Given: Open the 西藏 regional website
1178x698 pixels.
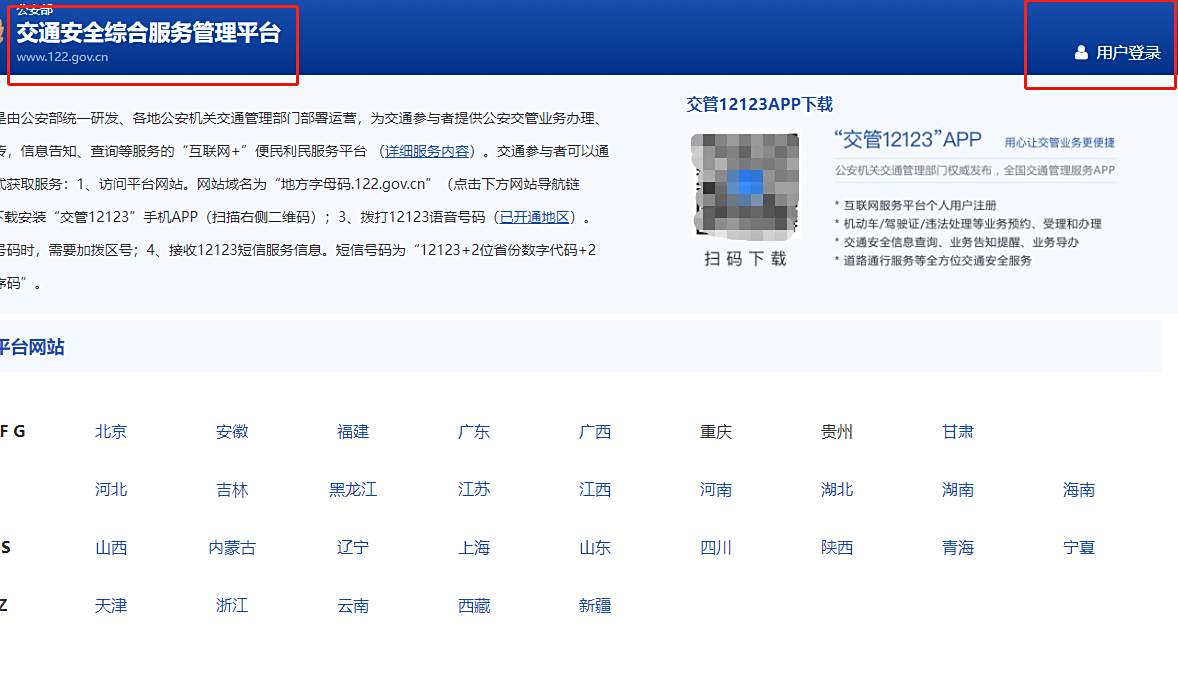Looking at the screenshot, I should (473, 606).
